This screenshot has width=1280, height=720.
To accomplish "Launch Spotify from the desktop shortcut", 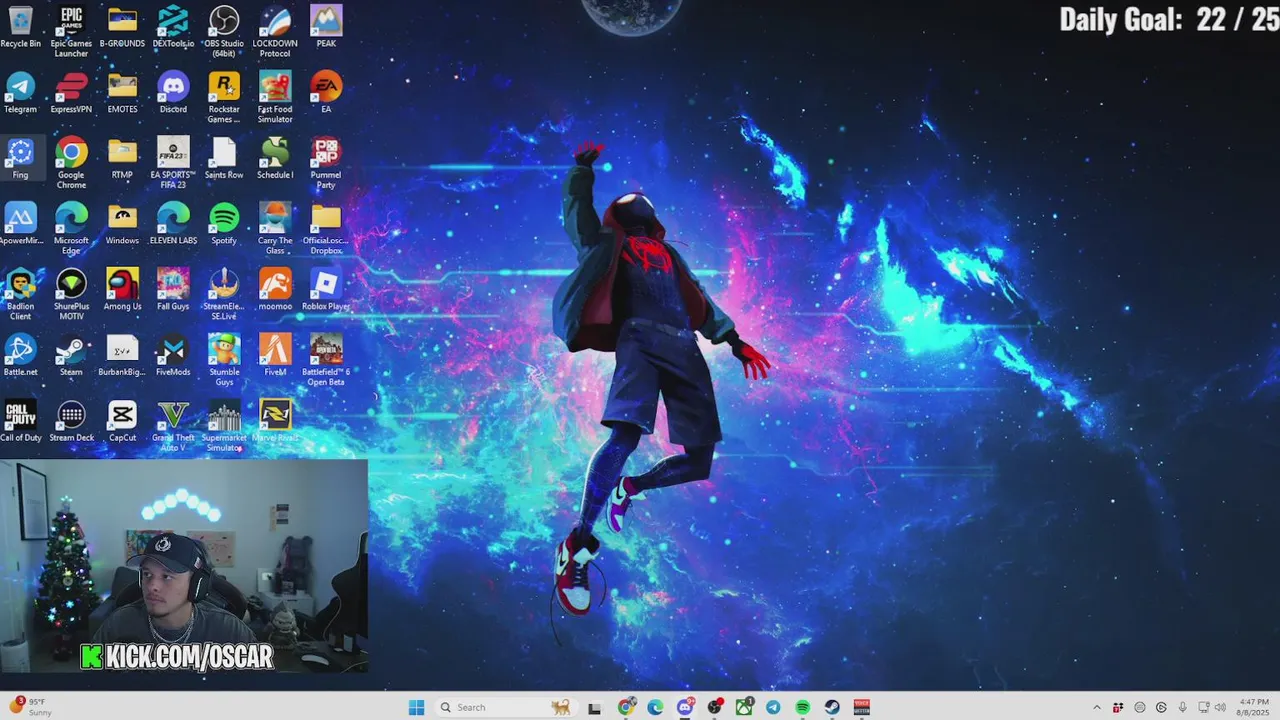I will coord(224,224).
